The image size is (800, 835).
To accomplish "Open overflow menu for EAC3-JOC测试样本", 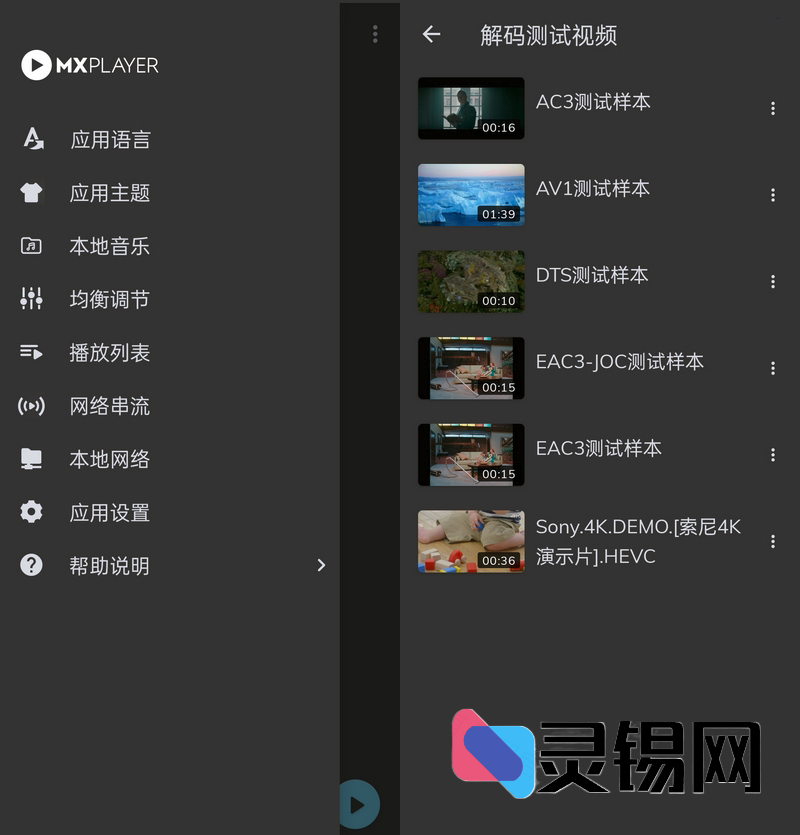I will [772, 368].
